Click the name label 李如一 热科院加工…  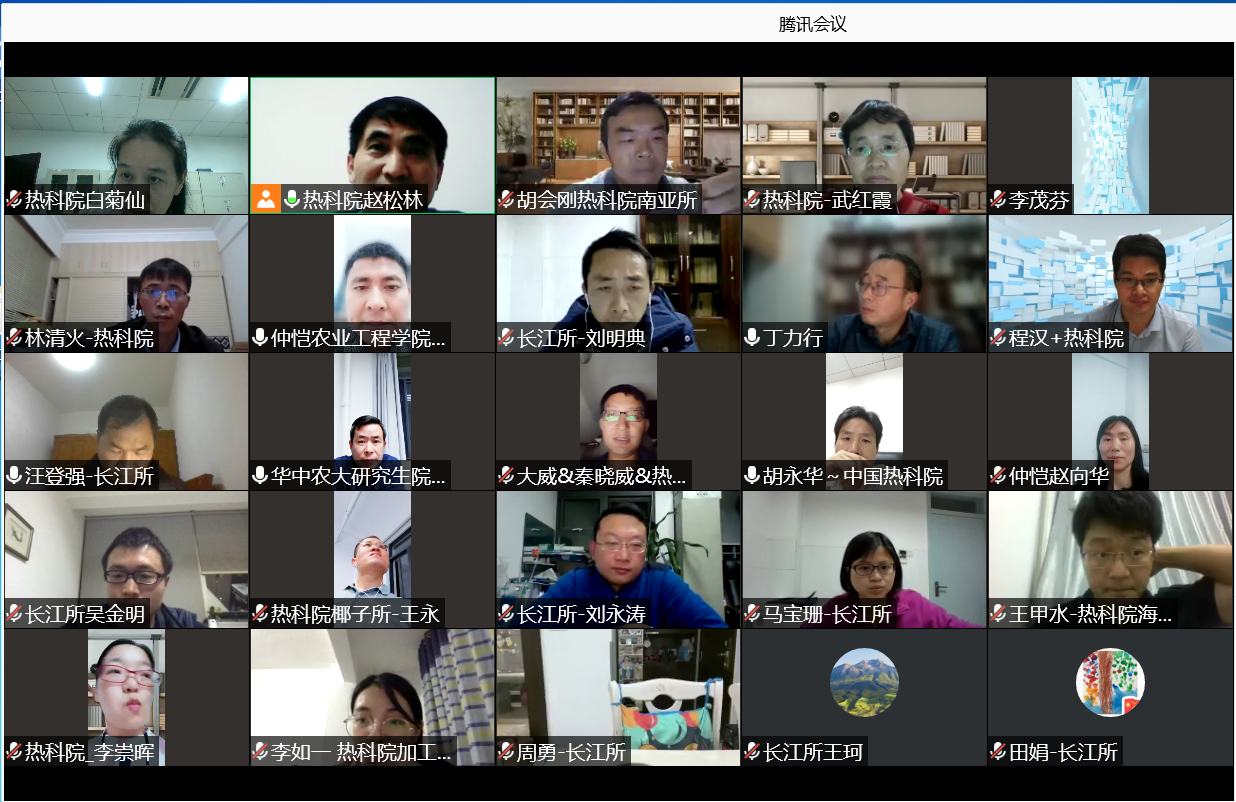(x=363, y=752)
